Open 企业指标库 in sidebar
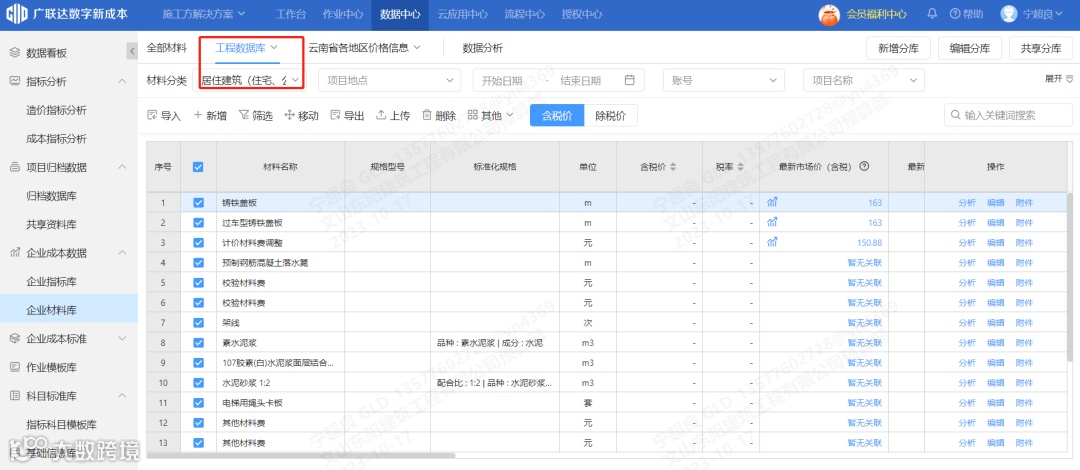This screenshot has width=1080, height=470. tap(51, 281)
